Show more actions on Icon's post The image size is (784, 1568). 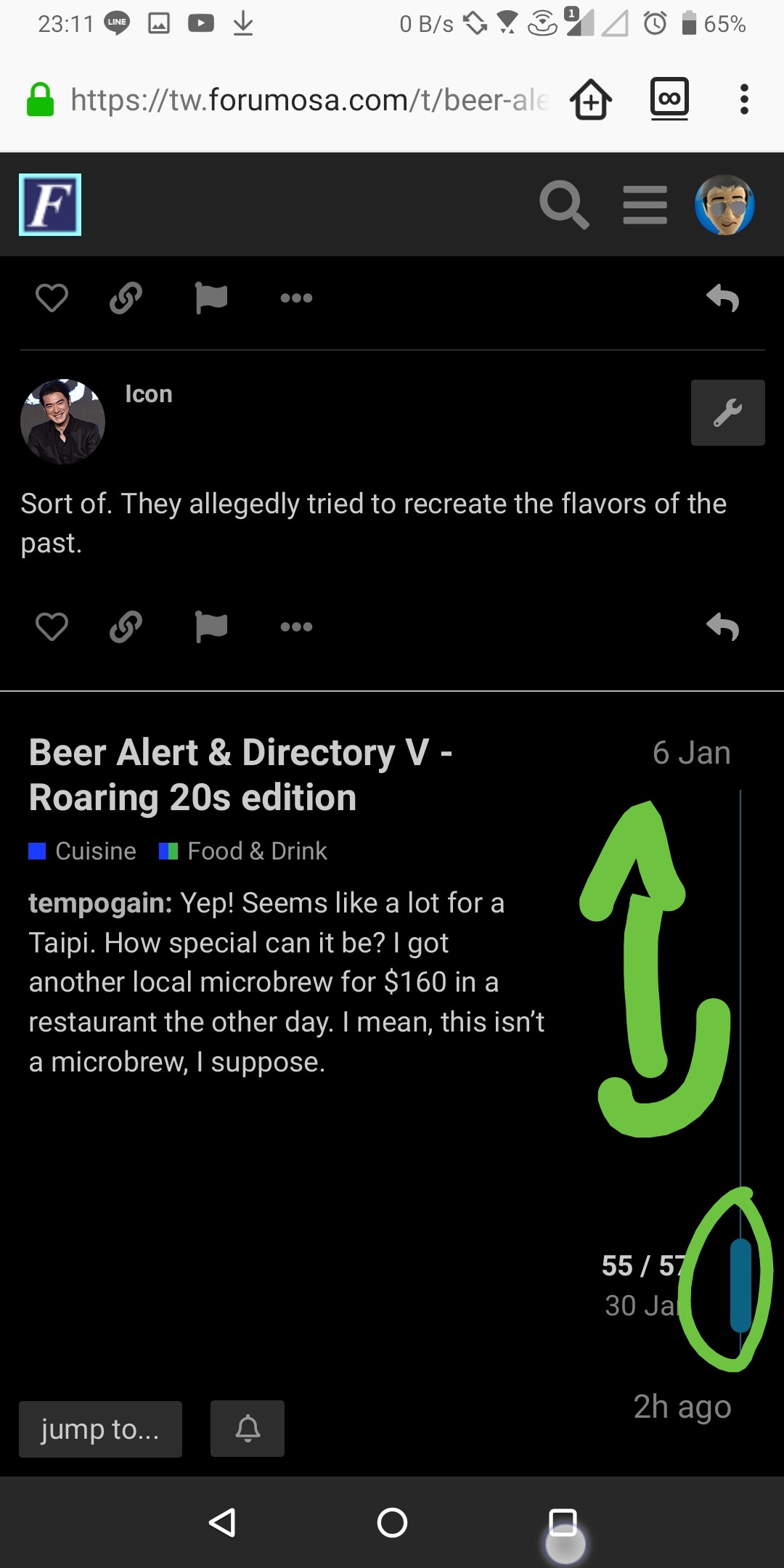[296, 626]
